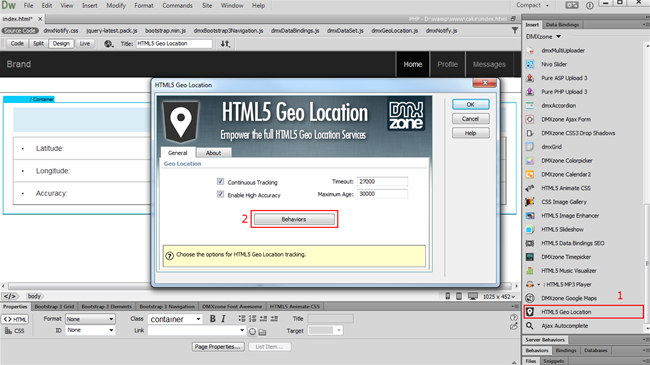The height and width of the screenshot is (365, 650).
Task: Open the Target dropdown
Action: [x=325, y=331]
